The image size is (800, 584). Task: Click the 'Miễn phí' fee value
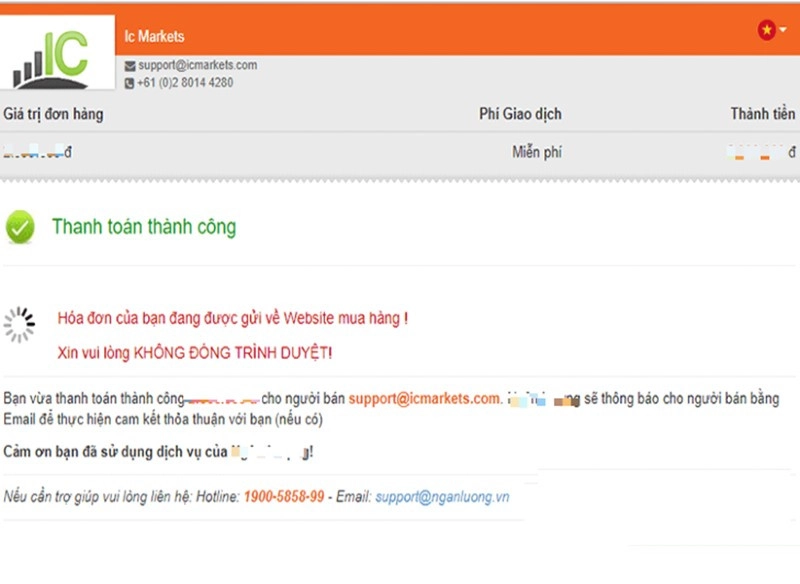537,151
